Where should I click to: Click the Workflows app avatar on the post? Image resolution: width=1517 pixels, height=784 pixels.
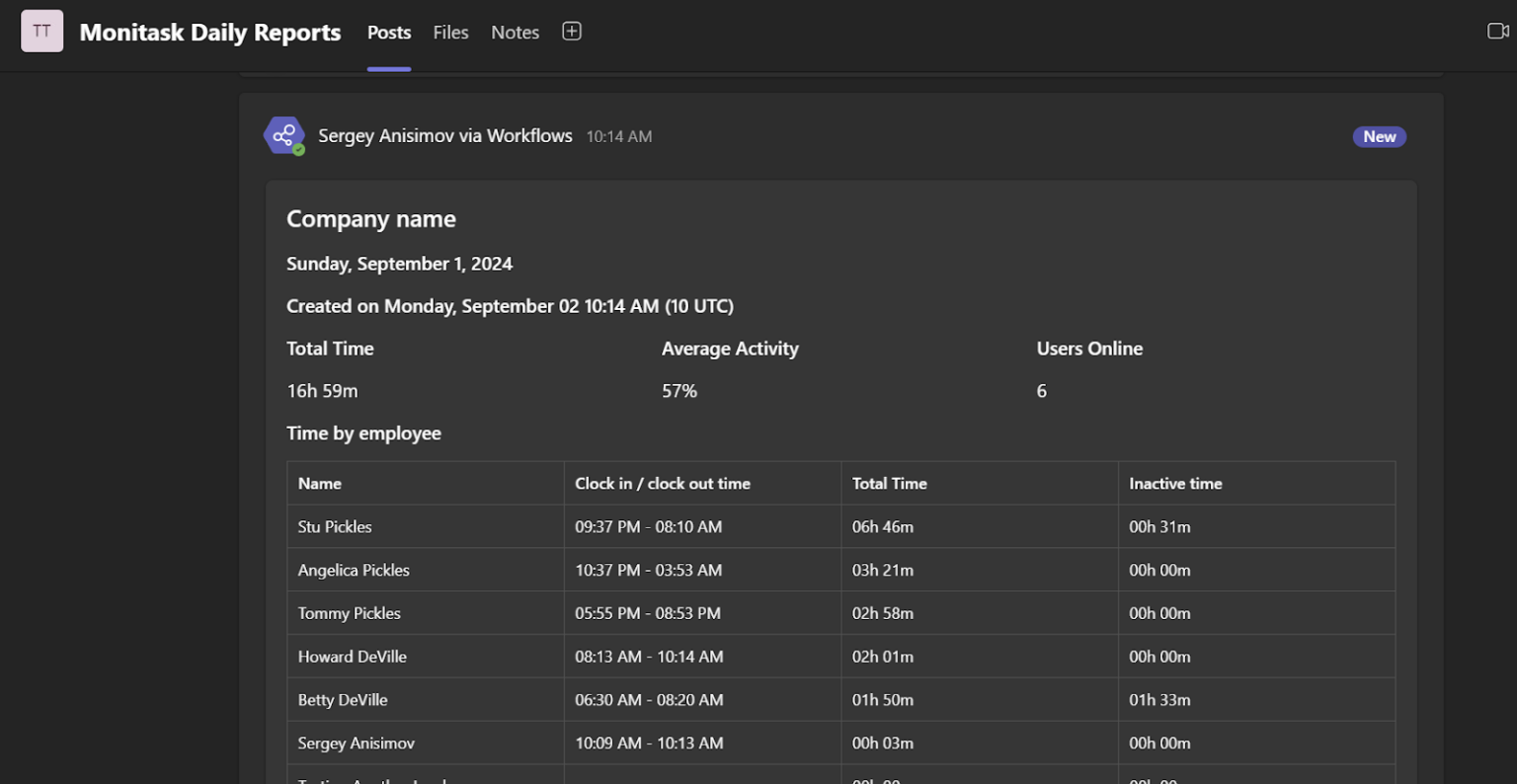[x=283, y=135]
